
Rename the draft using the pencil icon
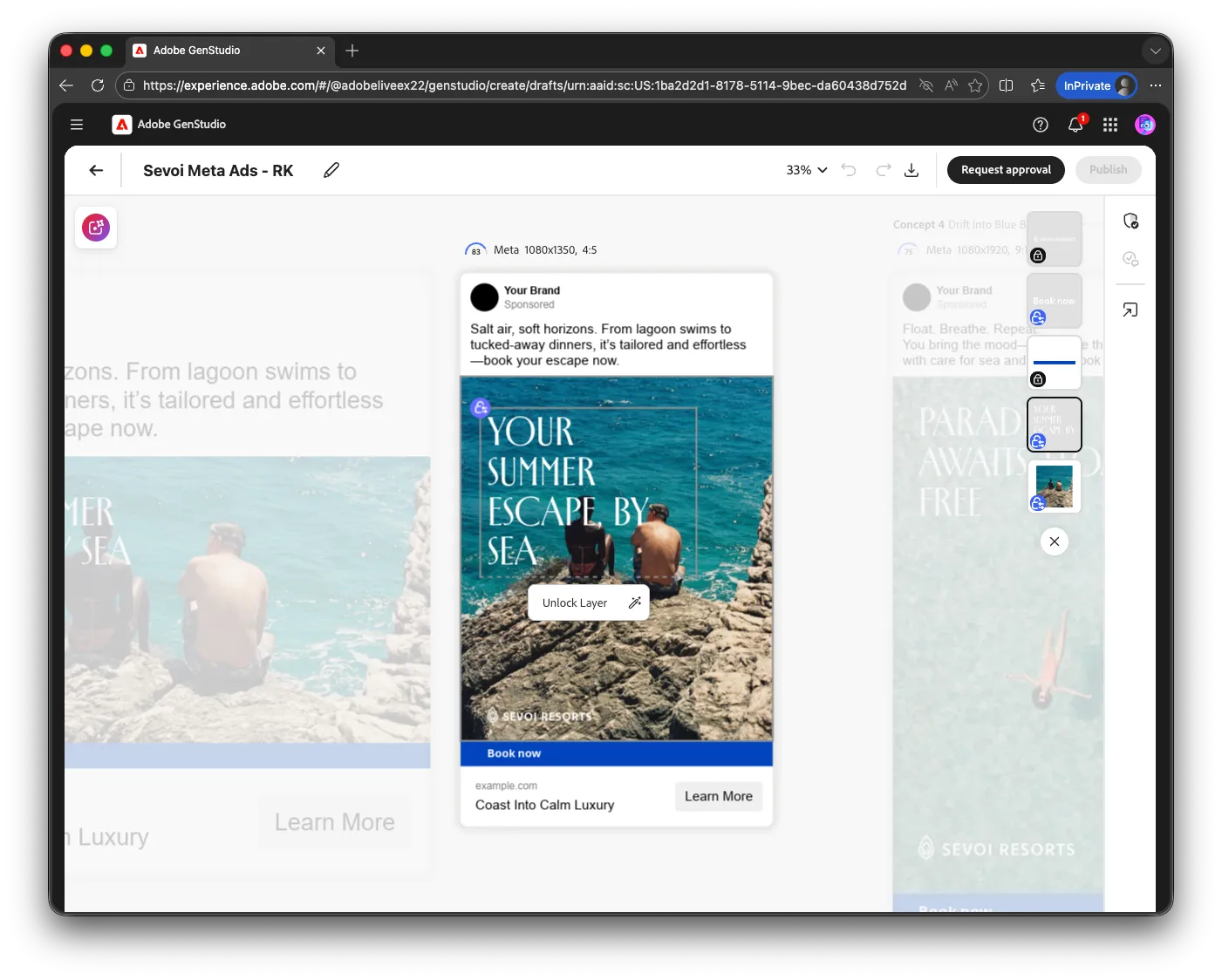tap(331, 170)
